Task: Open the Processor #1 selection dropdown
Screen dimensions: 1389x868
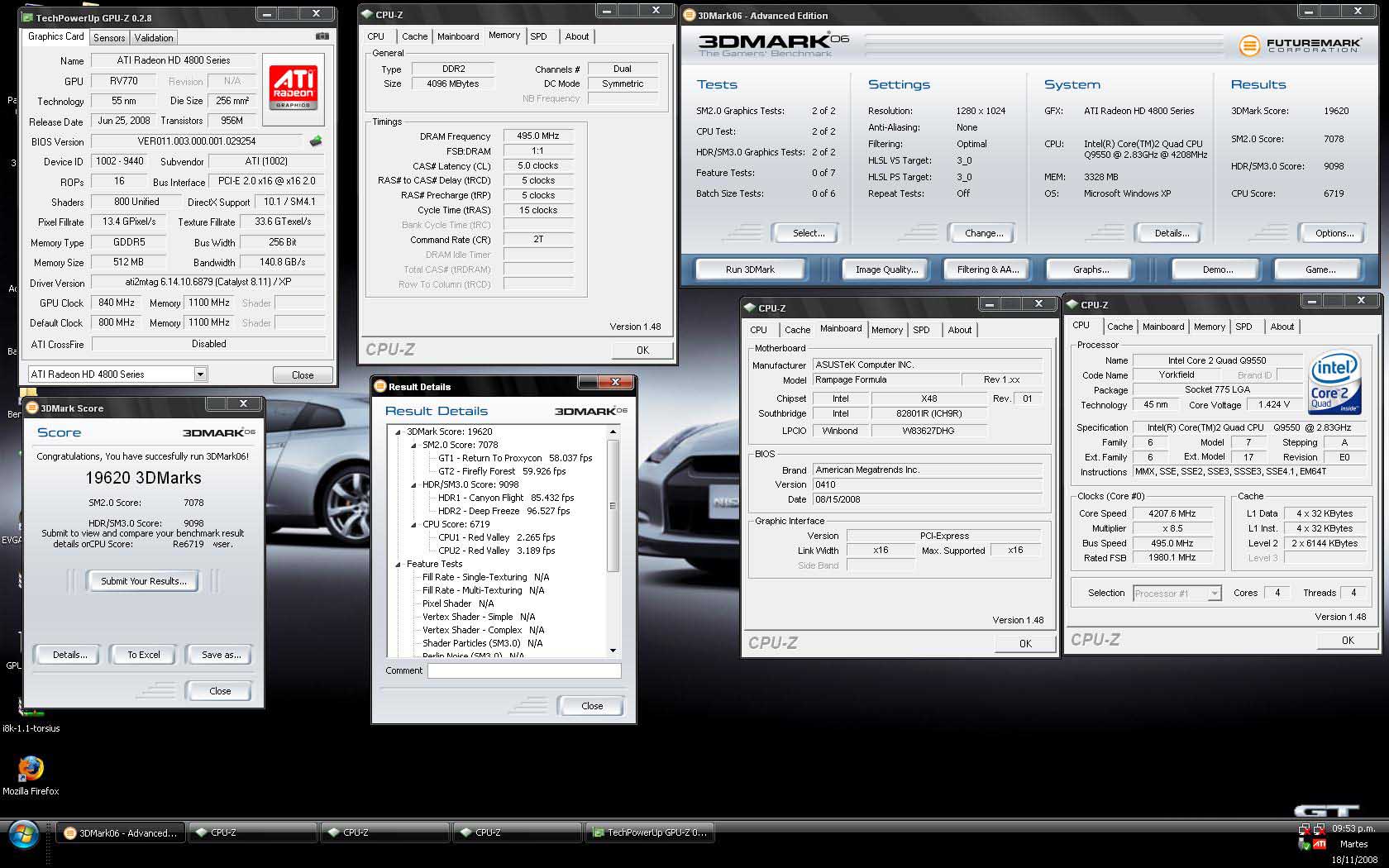Action: point(1214,593)
